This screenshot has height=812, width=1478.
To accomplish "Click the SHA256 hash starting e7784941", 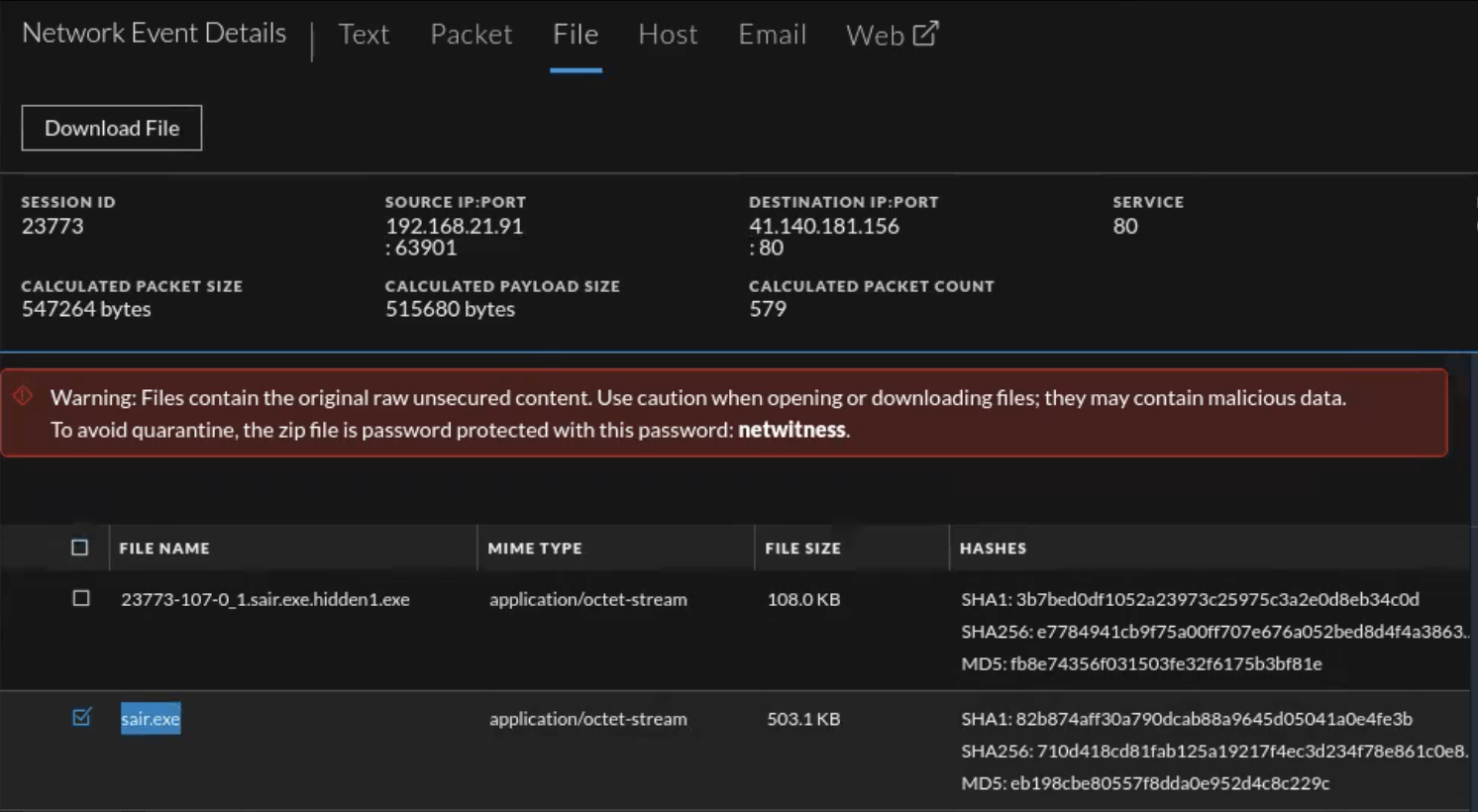I will 1214,632.
